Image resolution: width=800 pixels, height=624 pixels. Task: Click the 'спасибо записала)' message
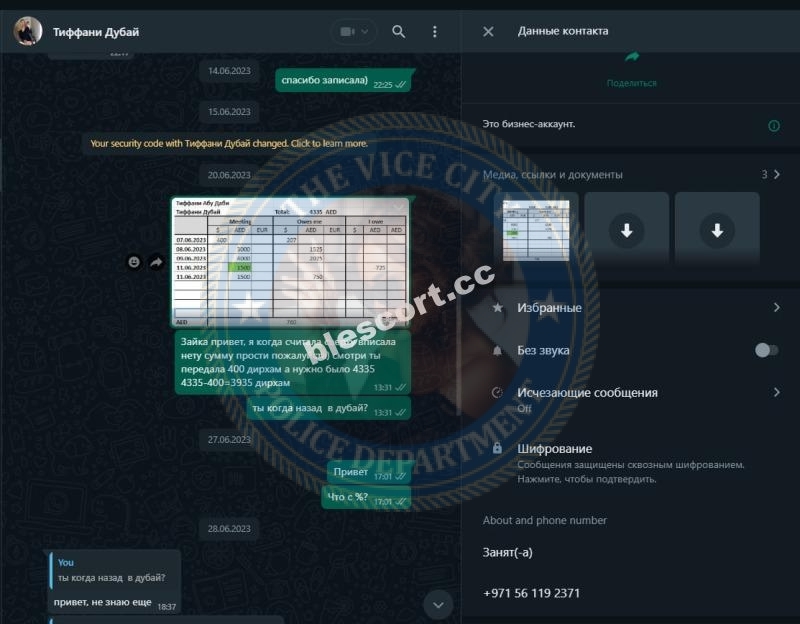click(344, 81)
